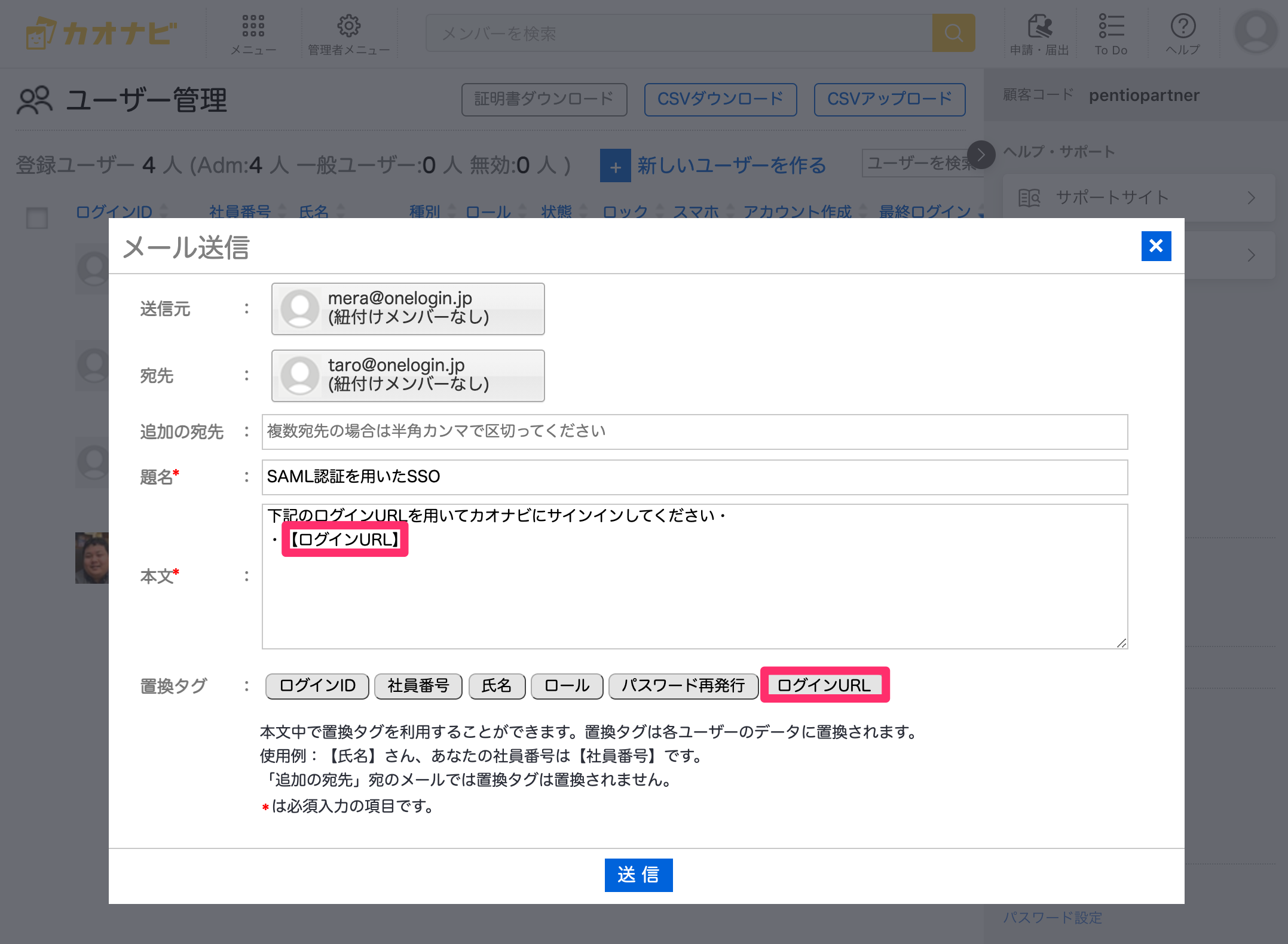Click the recipient avatar icon for taro@onelogin.jp

click(x=300, y=376)
